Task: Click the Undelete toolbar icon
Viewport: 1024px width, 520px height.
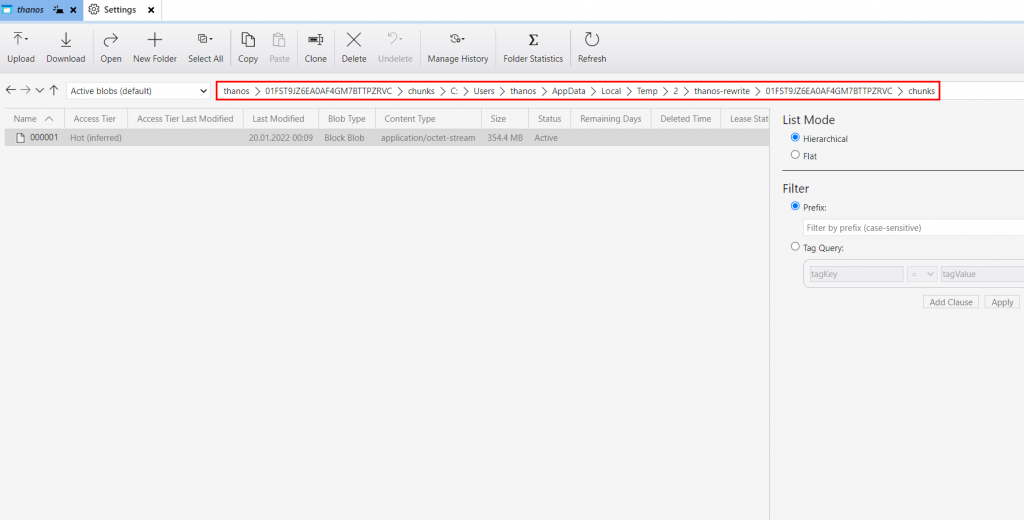Action: (x=395, y=48)
